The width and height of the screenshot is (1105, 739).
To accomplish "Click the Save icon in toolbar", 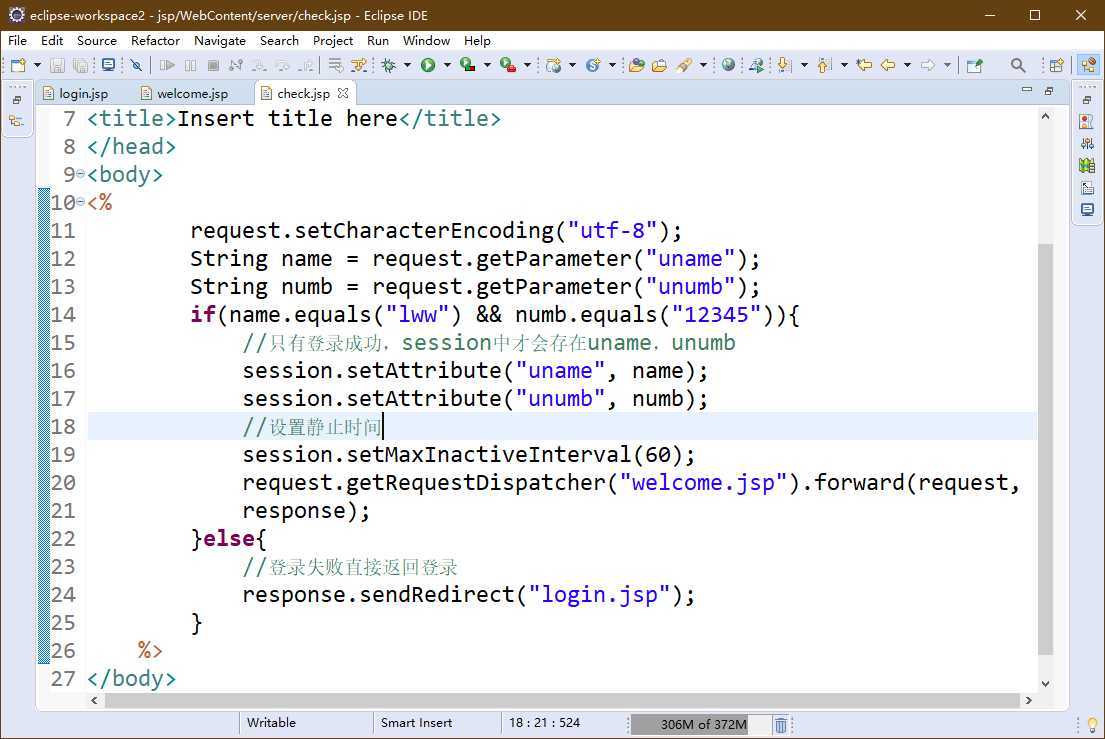I will click(x=58, y=66).
